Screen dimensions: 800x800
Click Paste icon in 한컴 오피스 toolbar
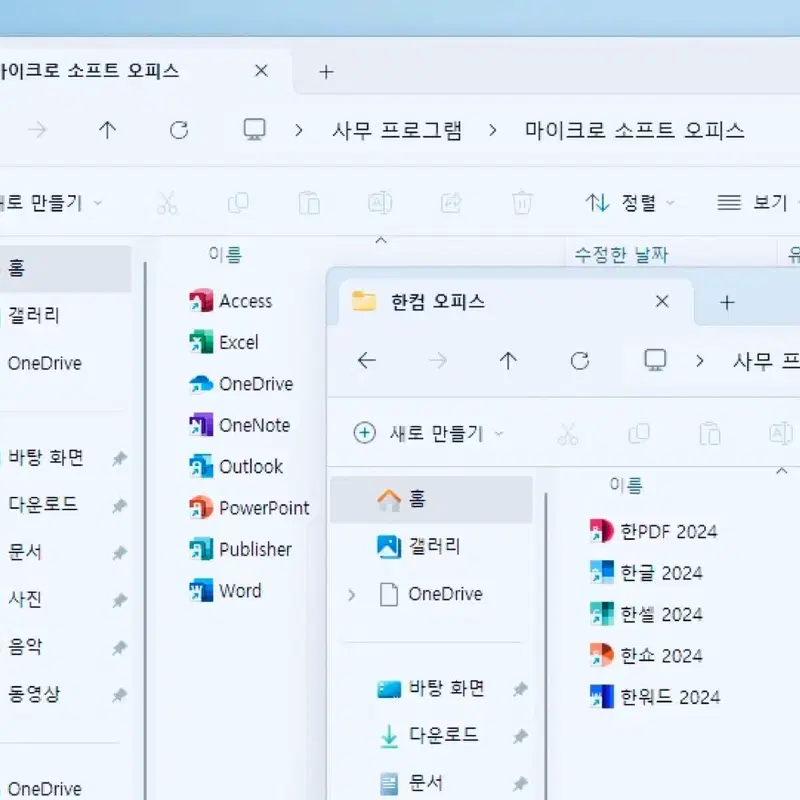pos(710,434)
